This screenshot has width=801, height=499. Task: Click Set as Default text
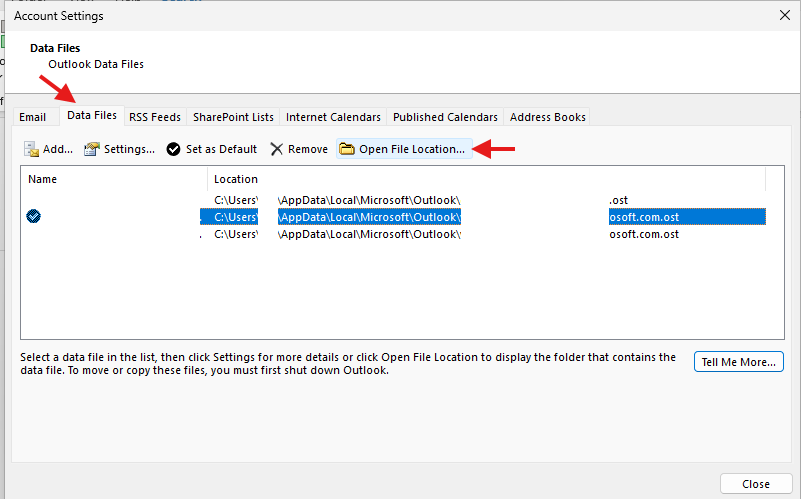(x=221, y=149)
